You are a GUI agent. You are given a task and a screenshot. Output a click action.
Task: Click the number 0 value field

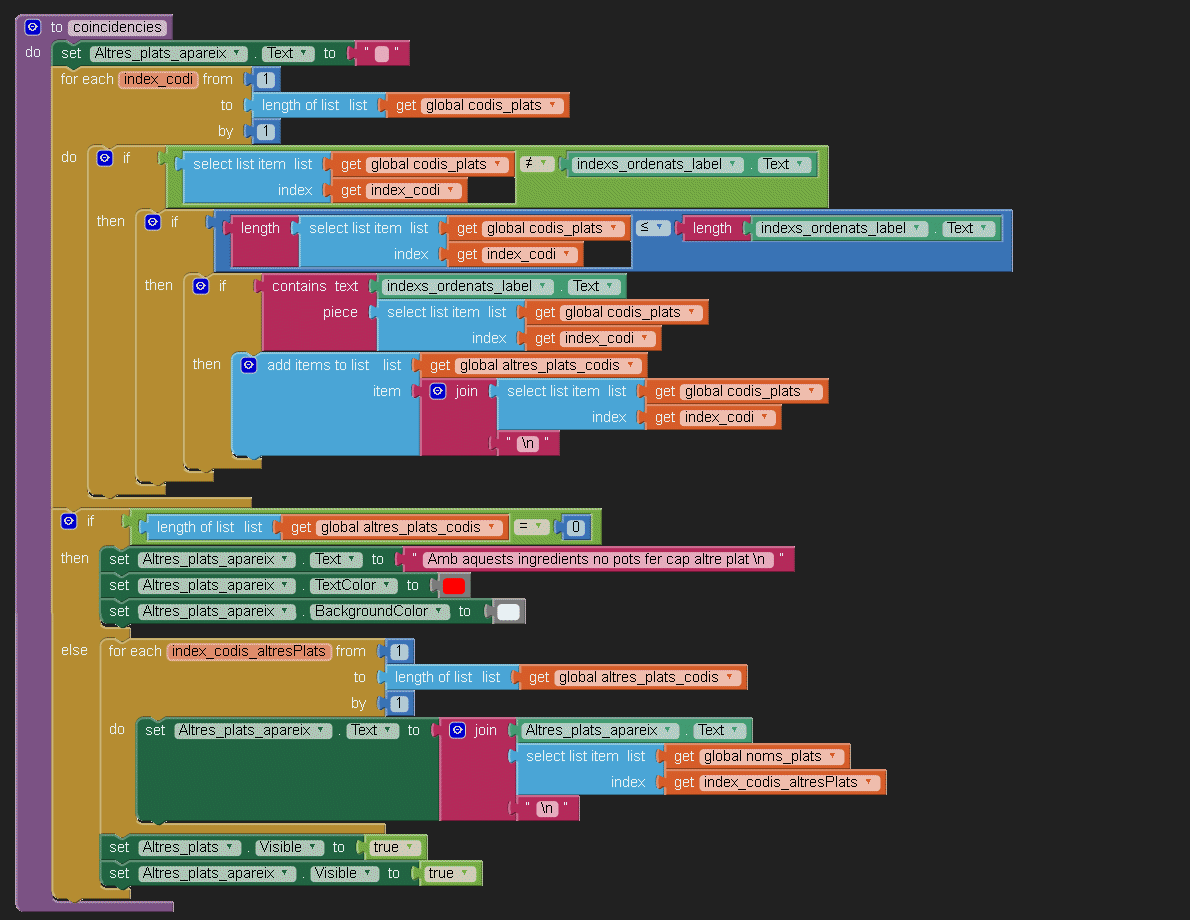(x=575, y=527)
